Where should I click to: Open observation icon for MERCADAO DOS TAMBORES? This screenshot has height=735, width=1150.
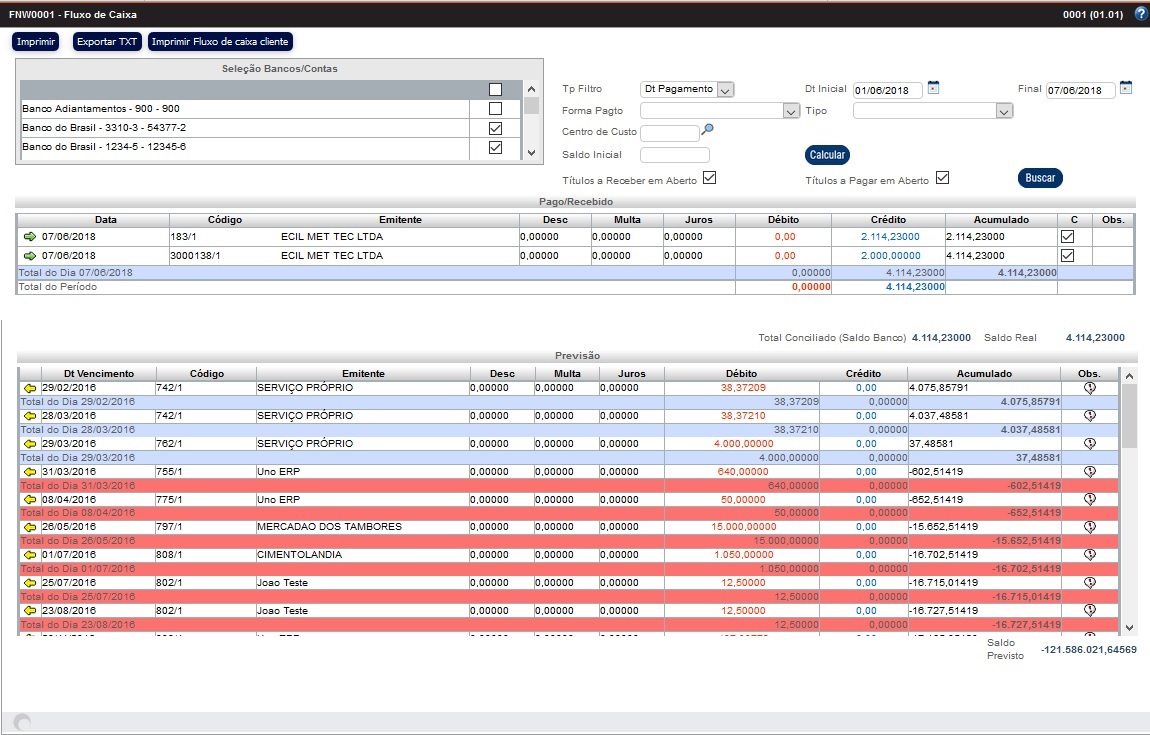(x=1090, y=527)
